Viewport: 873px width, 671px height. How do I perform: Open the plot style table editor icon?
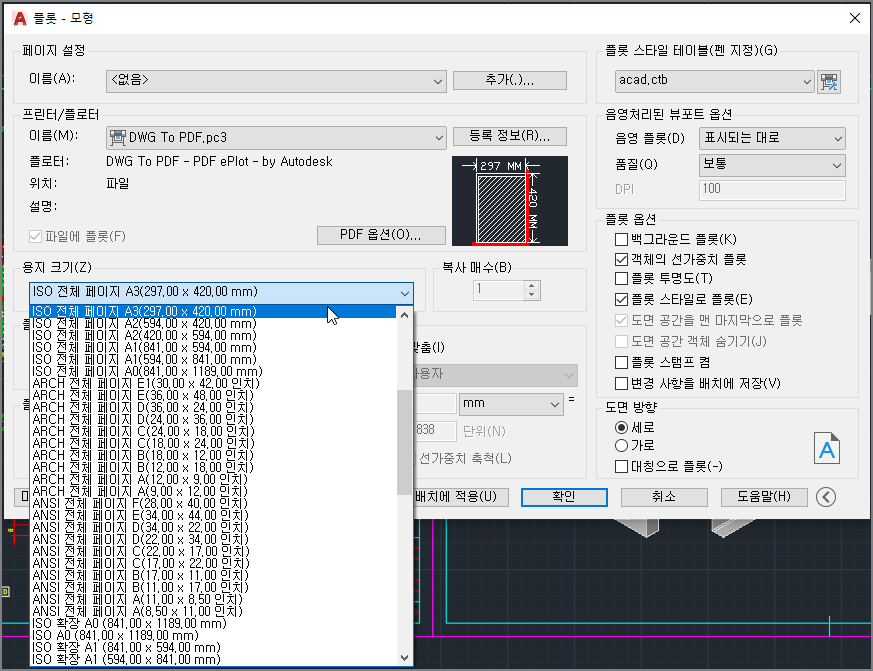(829, 82)
